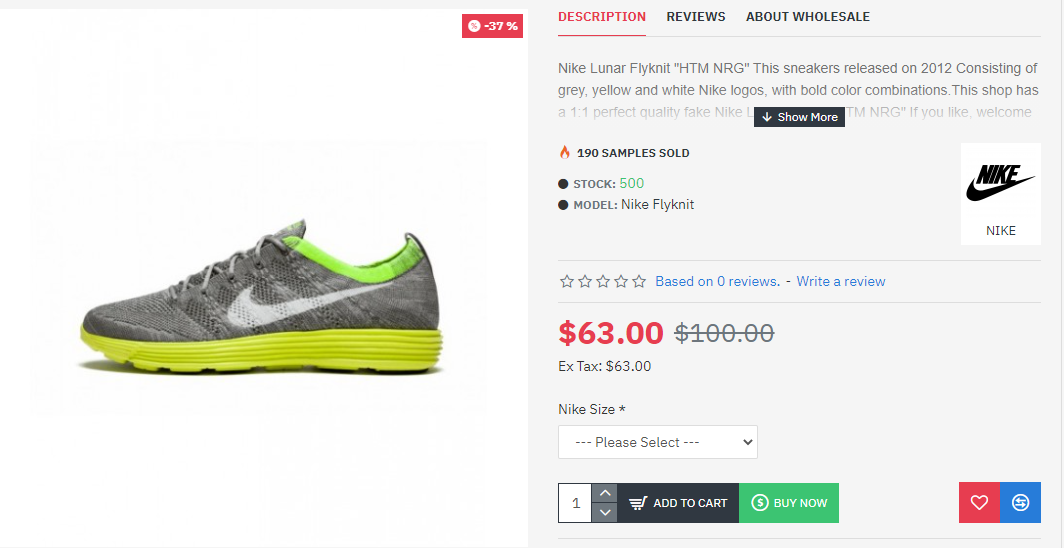Image resolution: width=1064 pixels, height=548 pixels.
Task: Click the fifth rating star
Action: (639, 282)
